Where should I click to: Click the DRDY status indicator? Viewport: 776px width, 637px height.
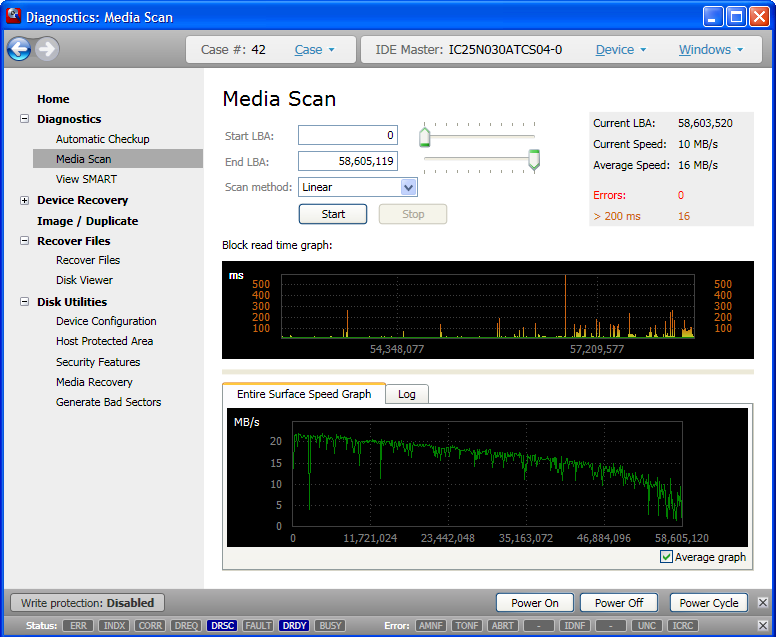point(294,626)
